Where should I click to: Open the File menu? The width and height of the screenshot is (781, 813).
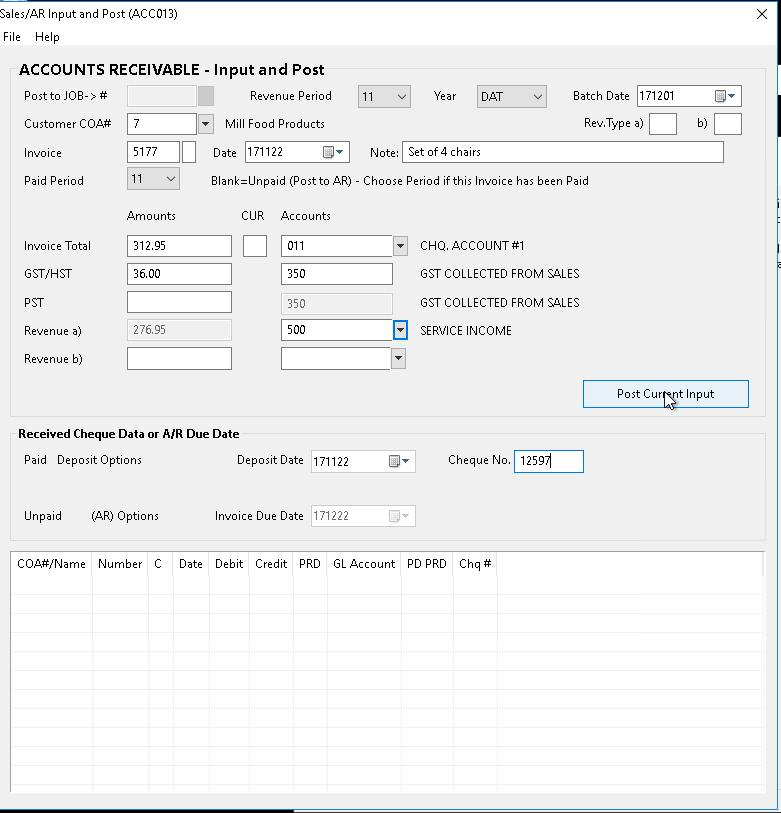click(x=11, y=37)
